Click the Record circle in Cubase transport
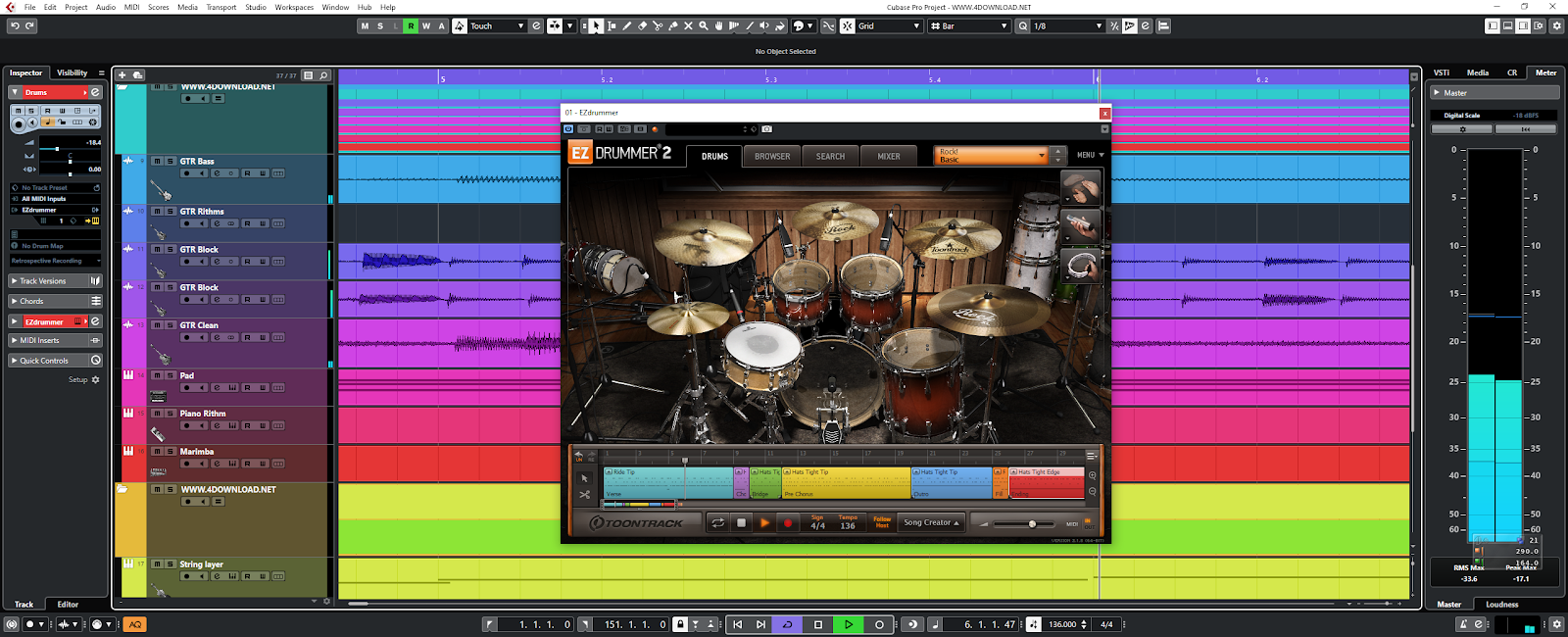This screenshot has height=637, width=1568. point(879,624)
